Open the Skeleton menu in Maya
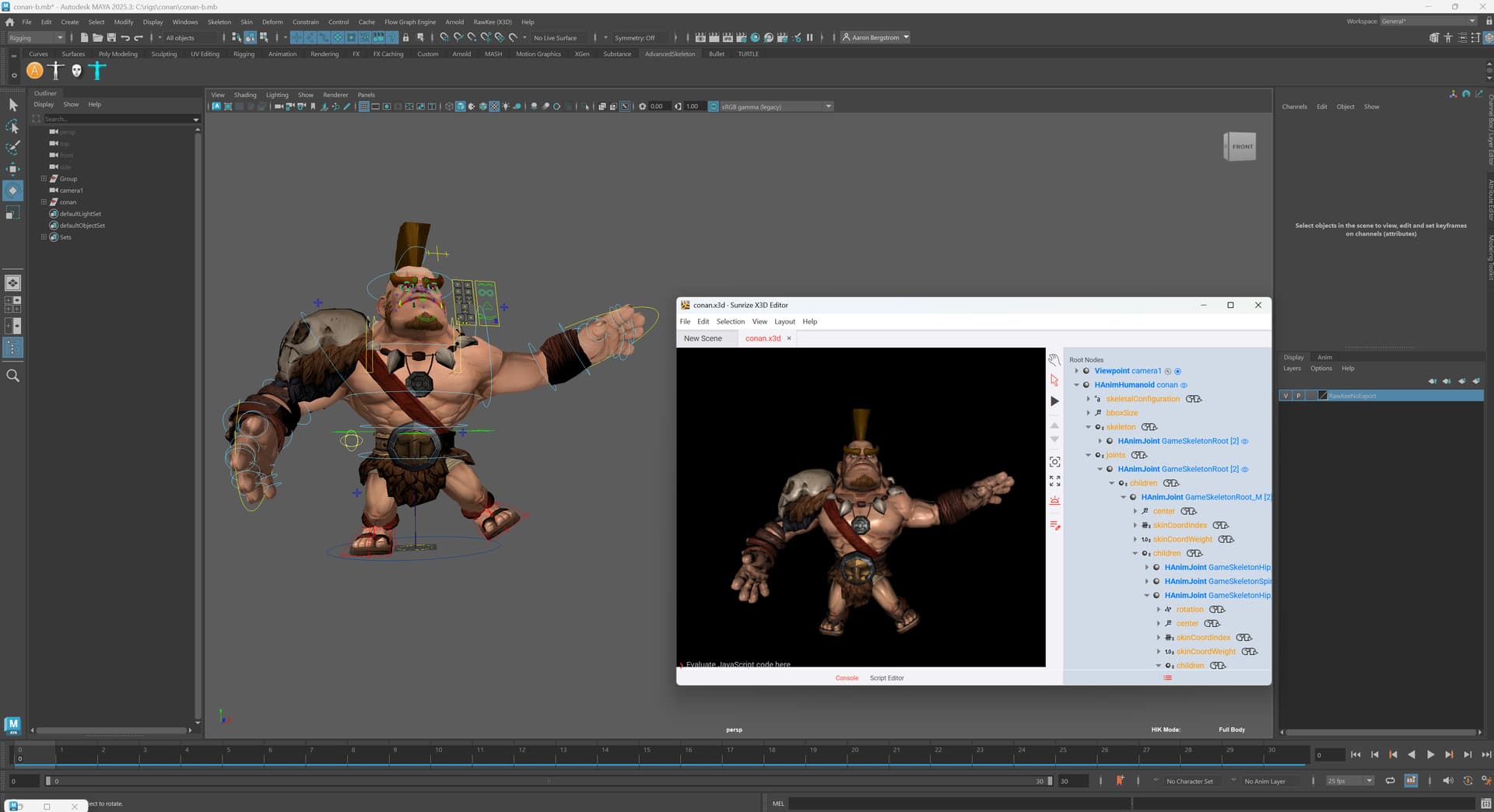The height and width of the screenshot is (812, 1494). [x=219, y=22]
